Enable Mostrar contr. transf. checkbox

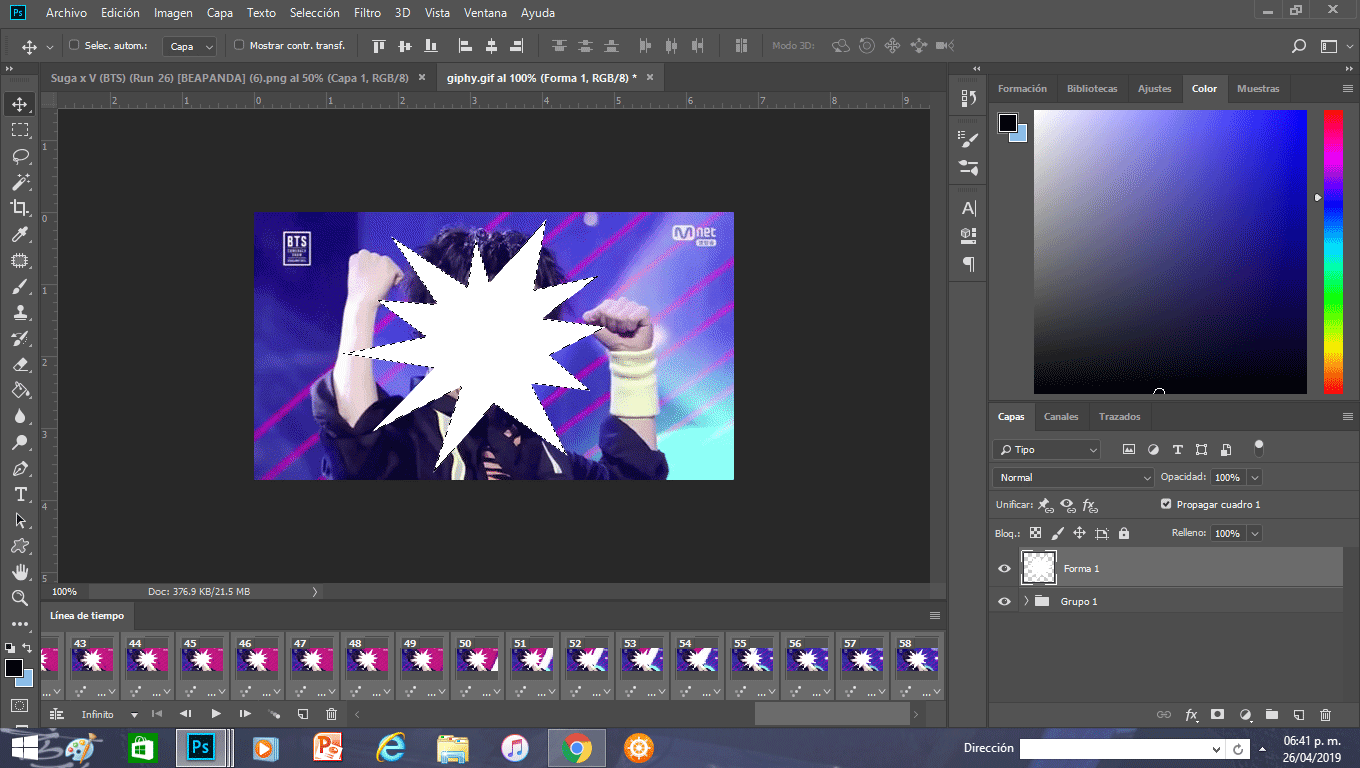coord(239,45)
